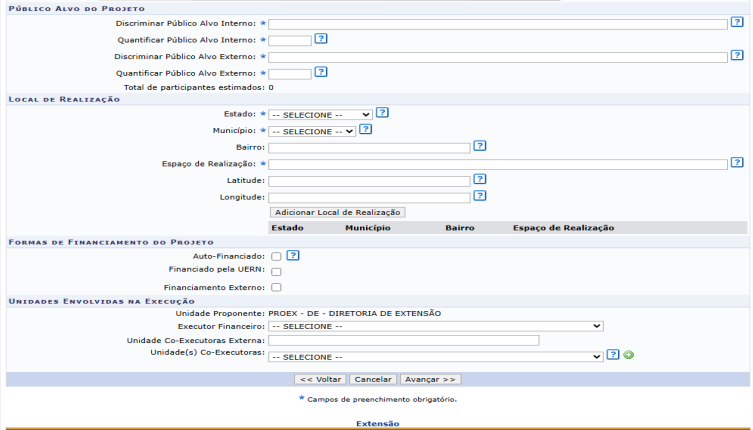Open help for Discriminar Público Alvo Interno
Screen dimensions: 753x430
737,22
